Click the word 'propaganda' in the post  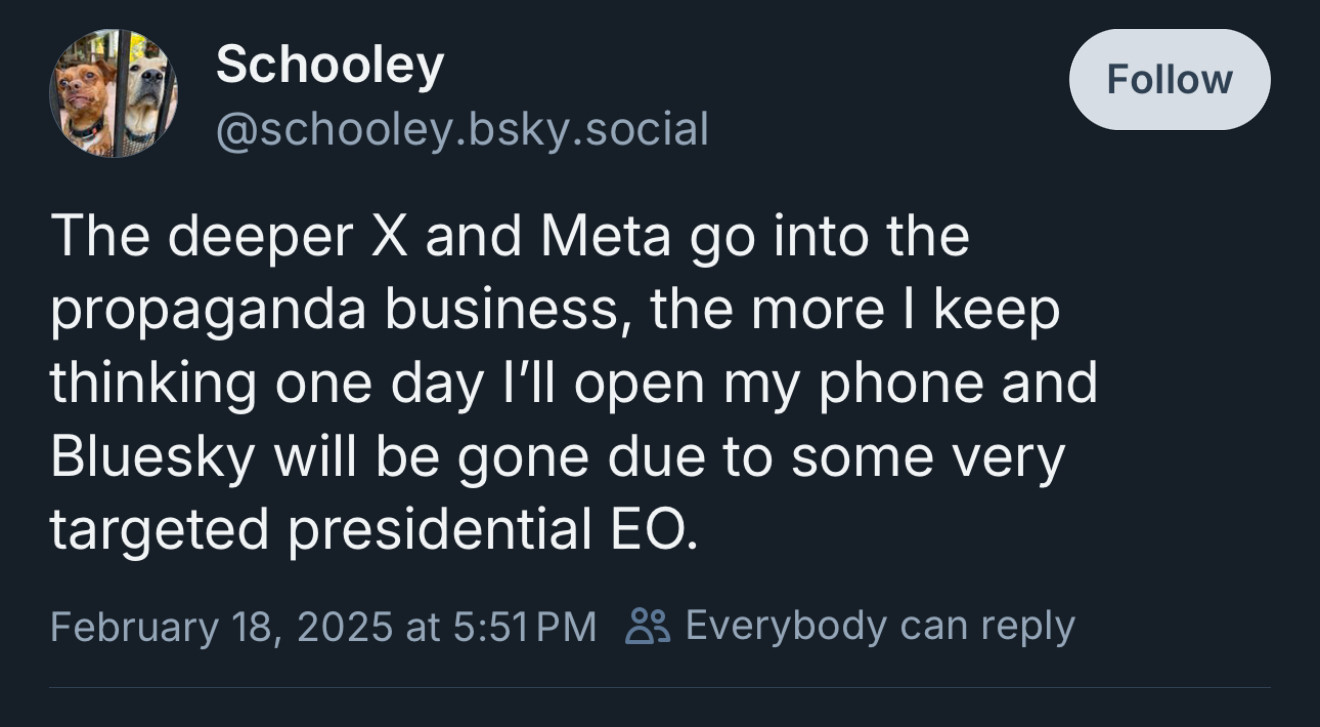(210, 312)
